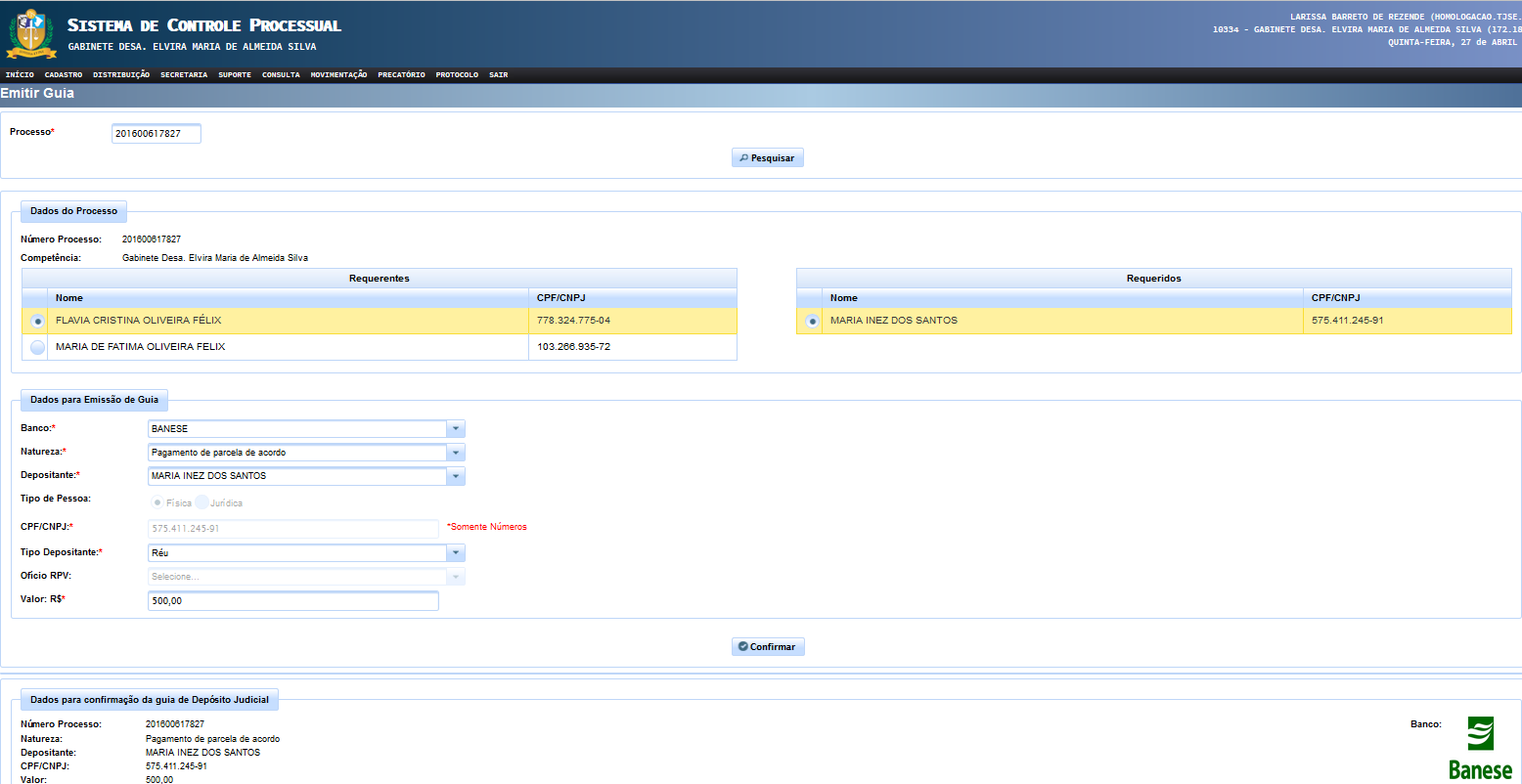Expand the Tipo Depositante dropdown
Viewport: 1522px width, 784px height.
(x=455, y=553)
